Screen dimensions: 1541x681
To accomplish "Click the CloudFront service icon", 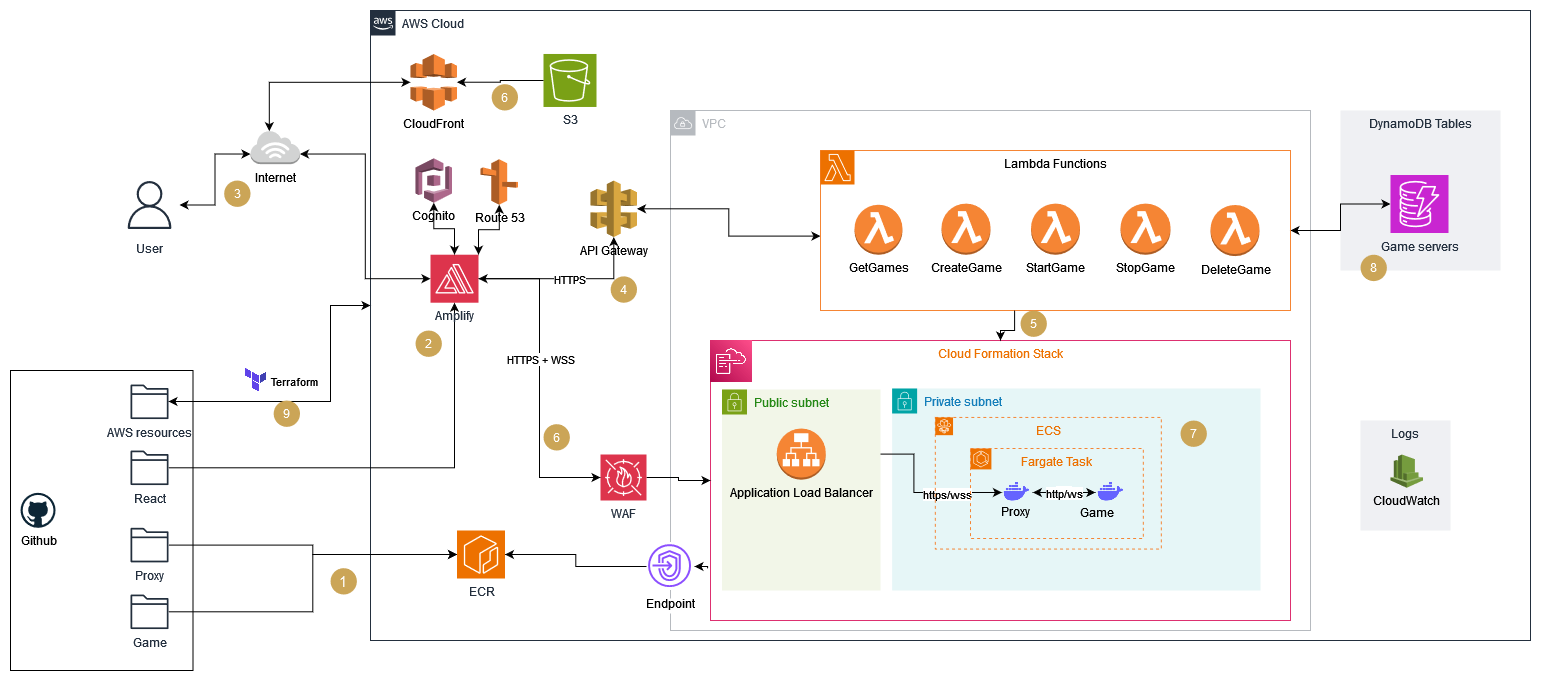I will point(433,82).
